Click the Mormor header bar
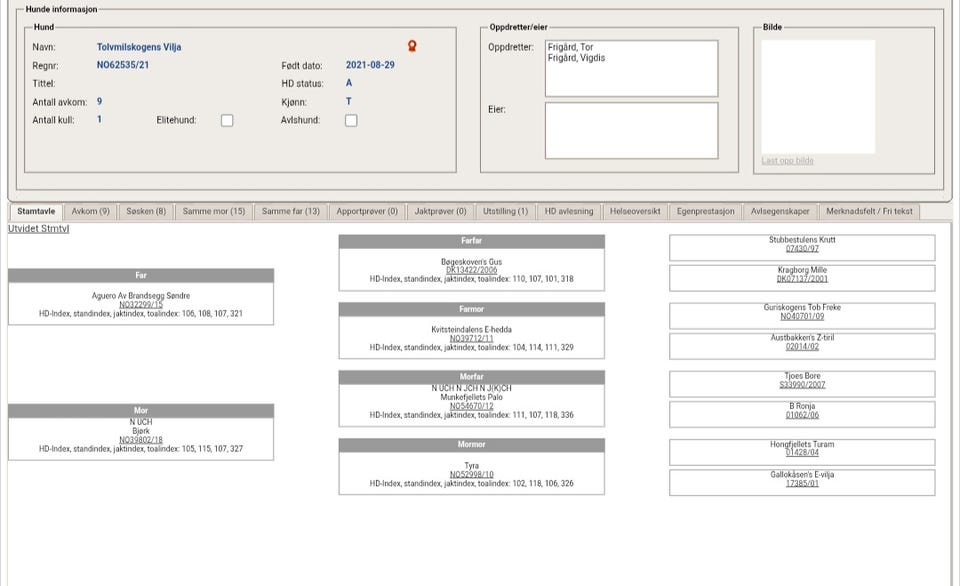The width and height of the screenshot is (960, 586). [x=471, y=445]
